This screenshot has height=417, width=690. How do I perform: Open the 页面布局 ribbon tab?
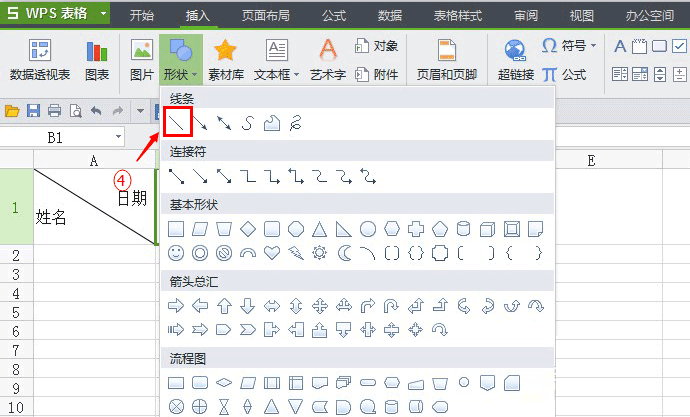click(x=266, y=16)
